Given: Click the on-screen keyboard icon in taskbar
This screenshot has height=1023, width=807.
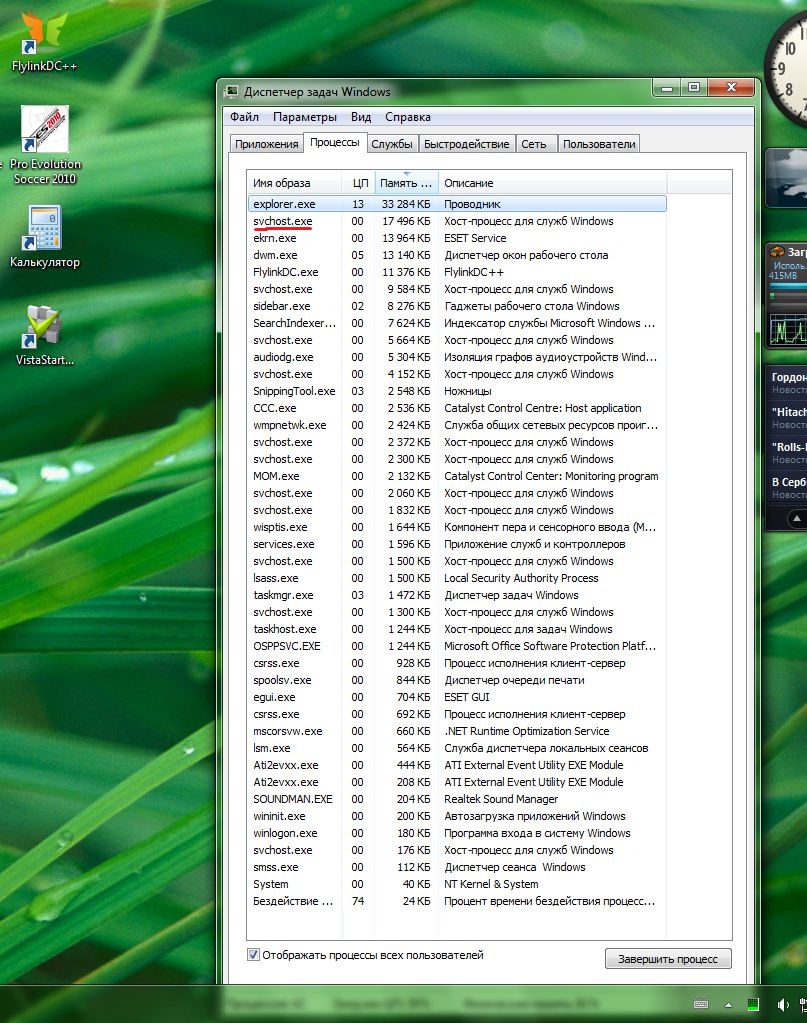Looking at the screenshot, I should point(701,1004).
